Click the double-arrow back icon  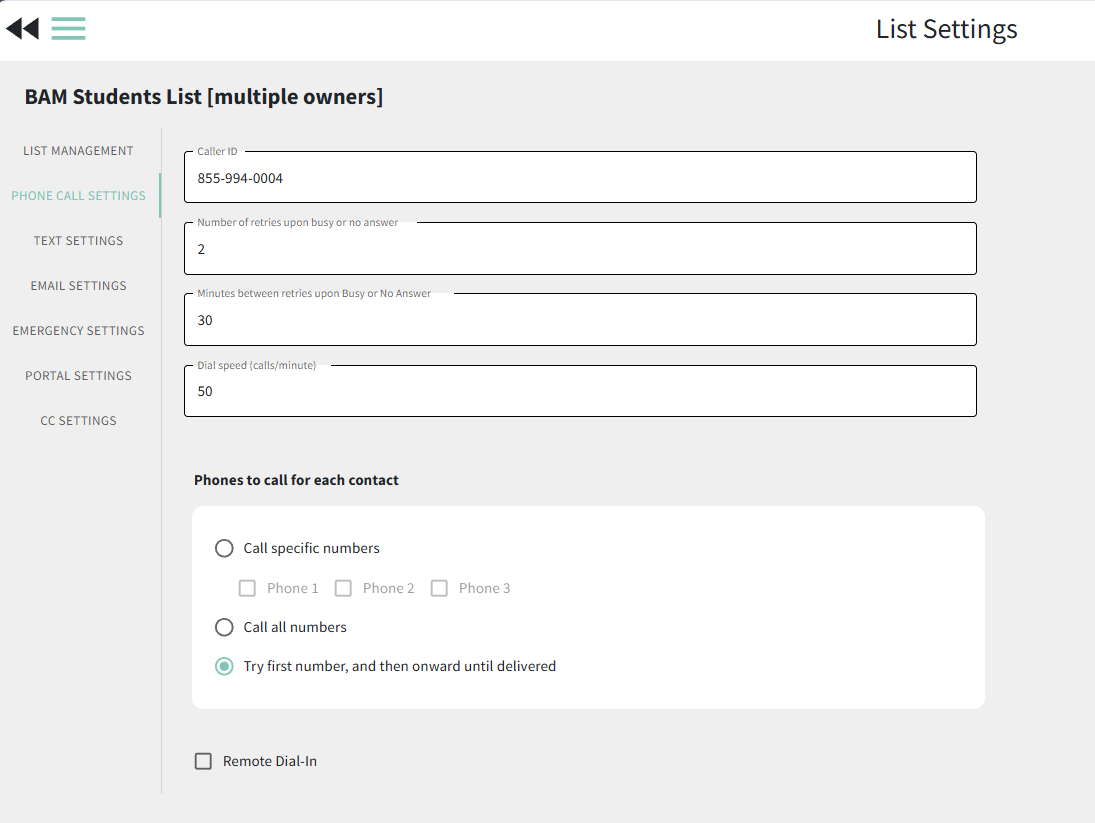click(x=22, y=29)
